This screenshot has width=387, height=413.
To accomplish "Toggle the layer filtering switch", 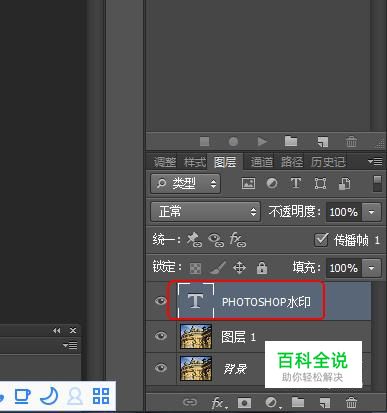I will coord(377,184).
